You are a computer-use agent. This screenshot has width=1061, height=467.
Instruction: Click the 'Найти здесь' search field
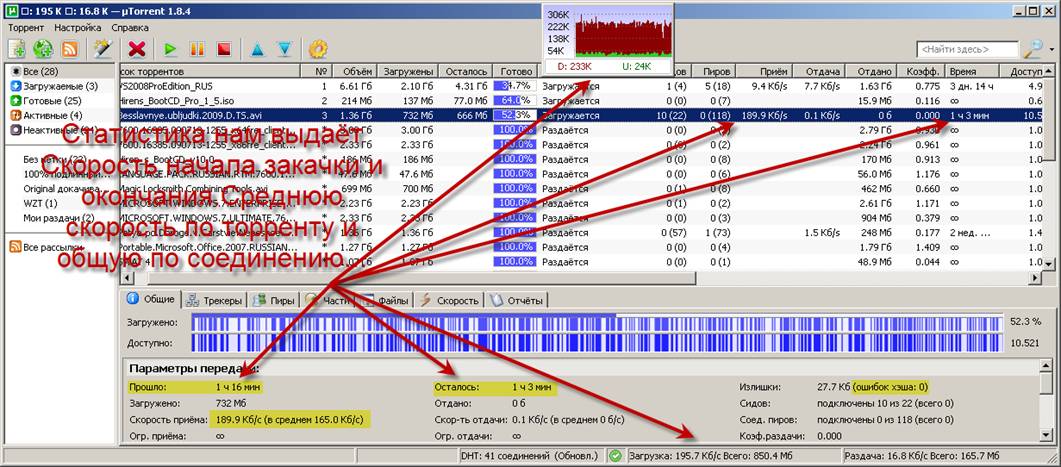click(965, 48)
